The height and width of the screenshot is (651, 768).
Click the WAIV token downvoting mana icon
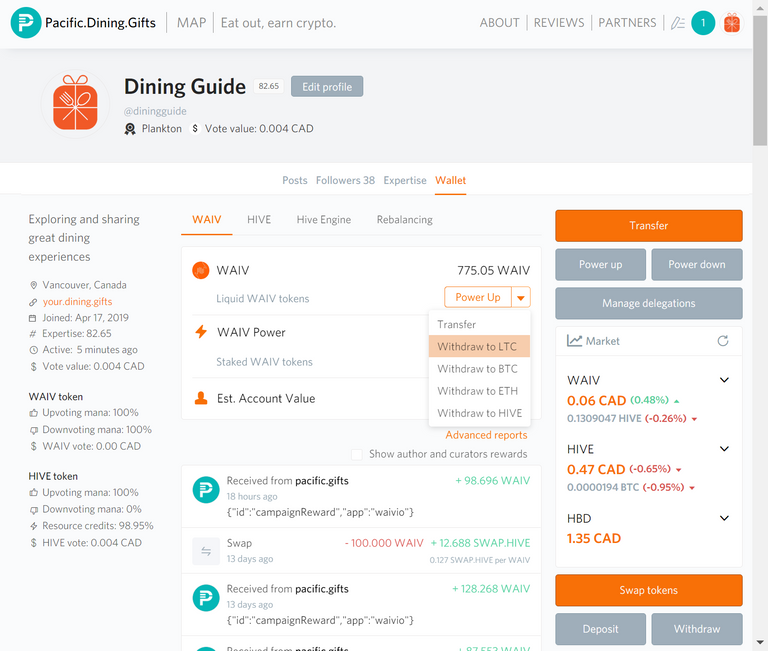tap(33, 430)
